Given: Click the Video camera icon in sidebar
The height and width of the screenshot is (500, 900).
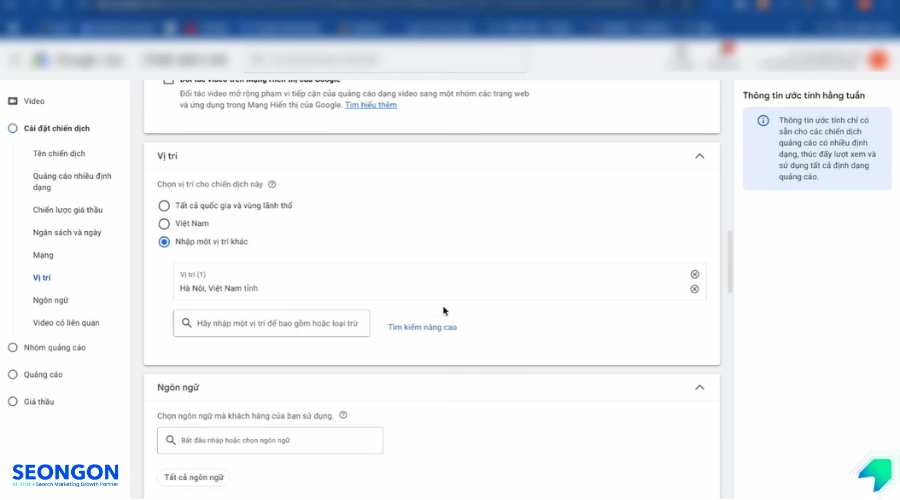Looking at the screenshot, I should 13,101.
